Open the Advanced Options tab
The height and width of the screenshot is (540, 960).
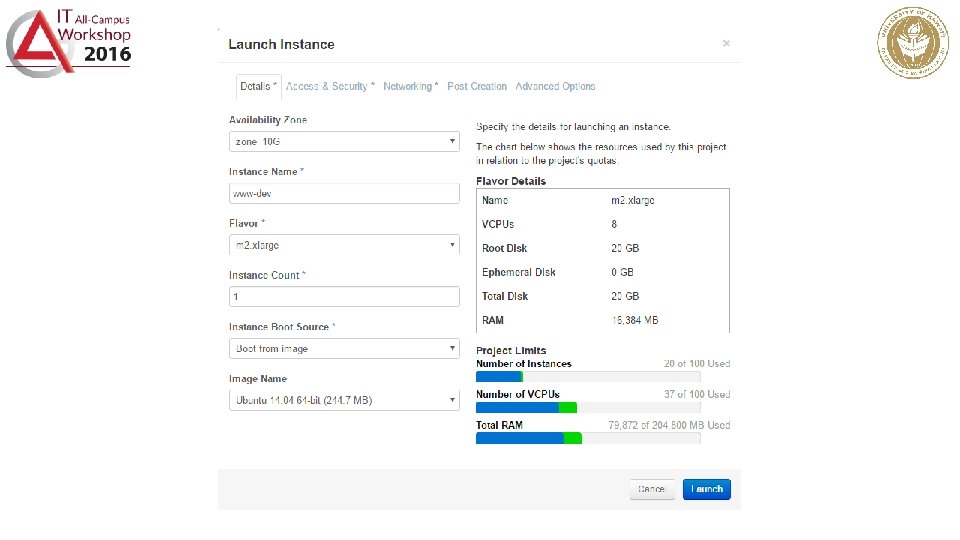pos(555,86)
